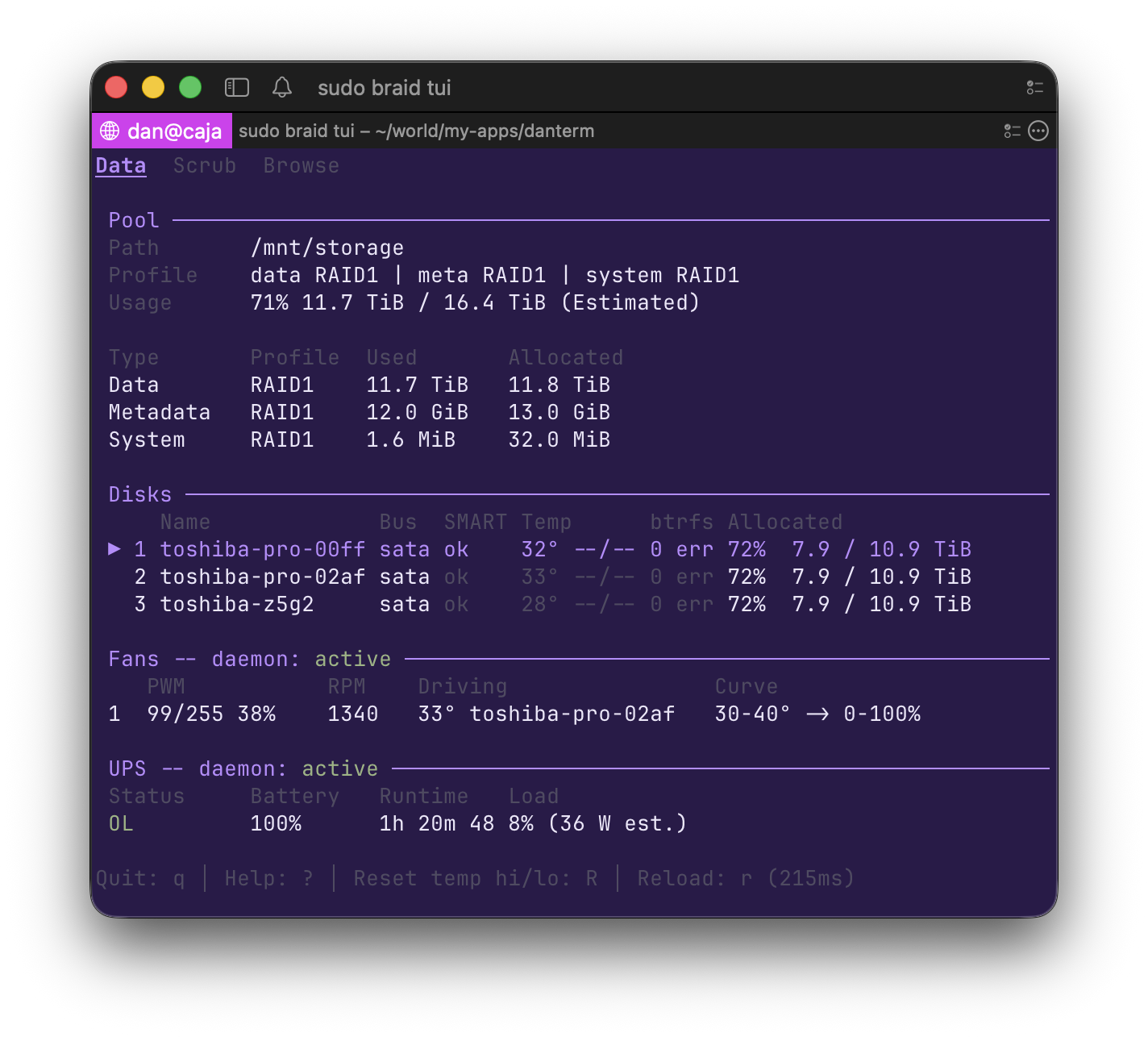The height and width of the screenshot is (1037, 1148).
Task: Click the System row label
Action: tap(147, 440)
